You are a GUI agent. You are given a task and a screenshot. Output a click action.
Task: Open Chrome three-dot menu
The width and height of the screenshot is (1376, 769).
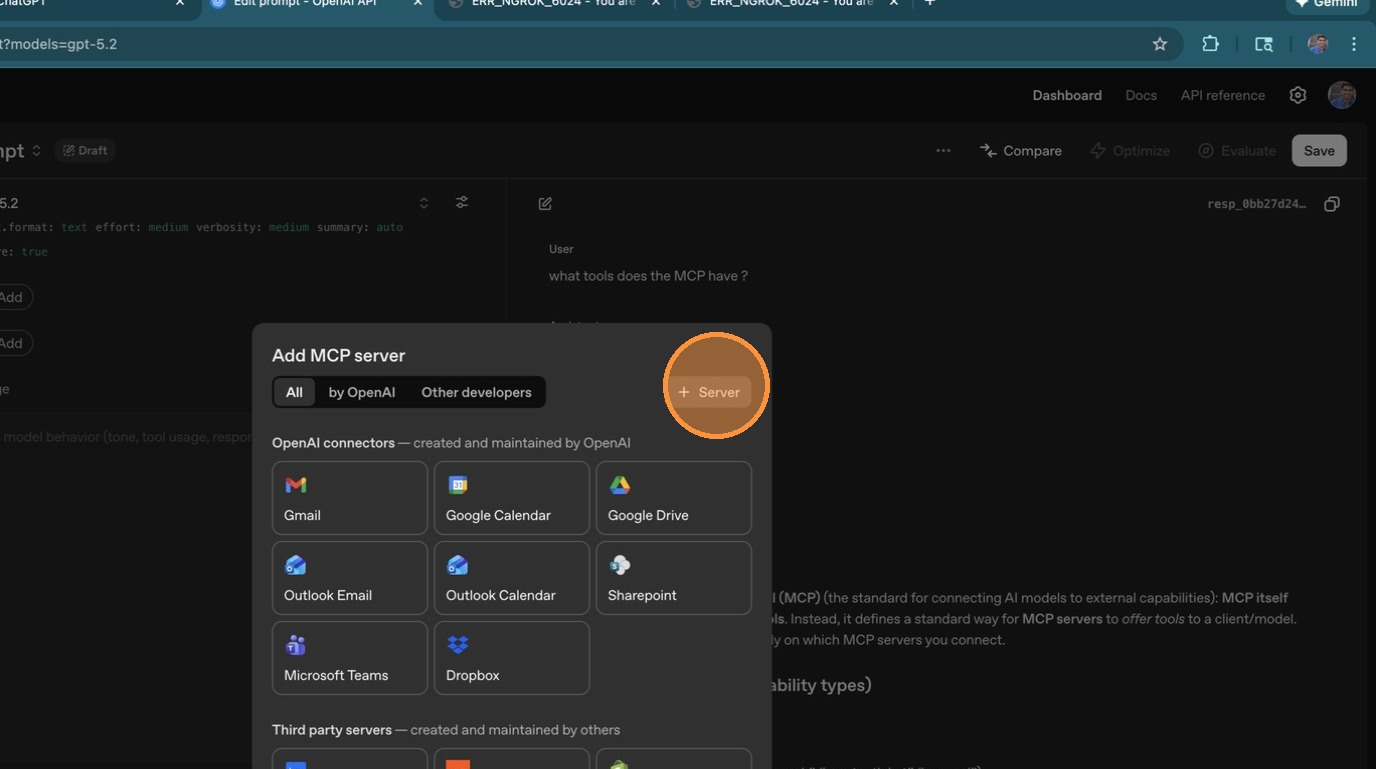[x=1354, y=44]
